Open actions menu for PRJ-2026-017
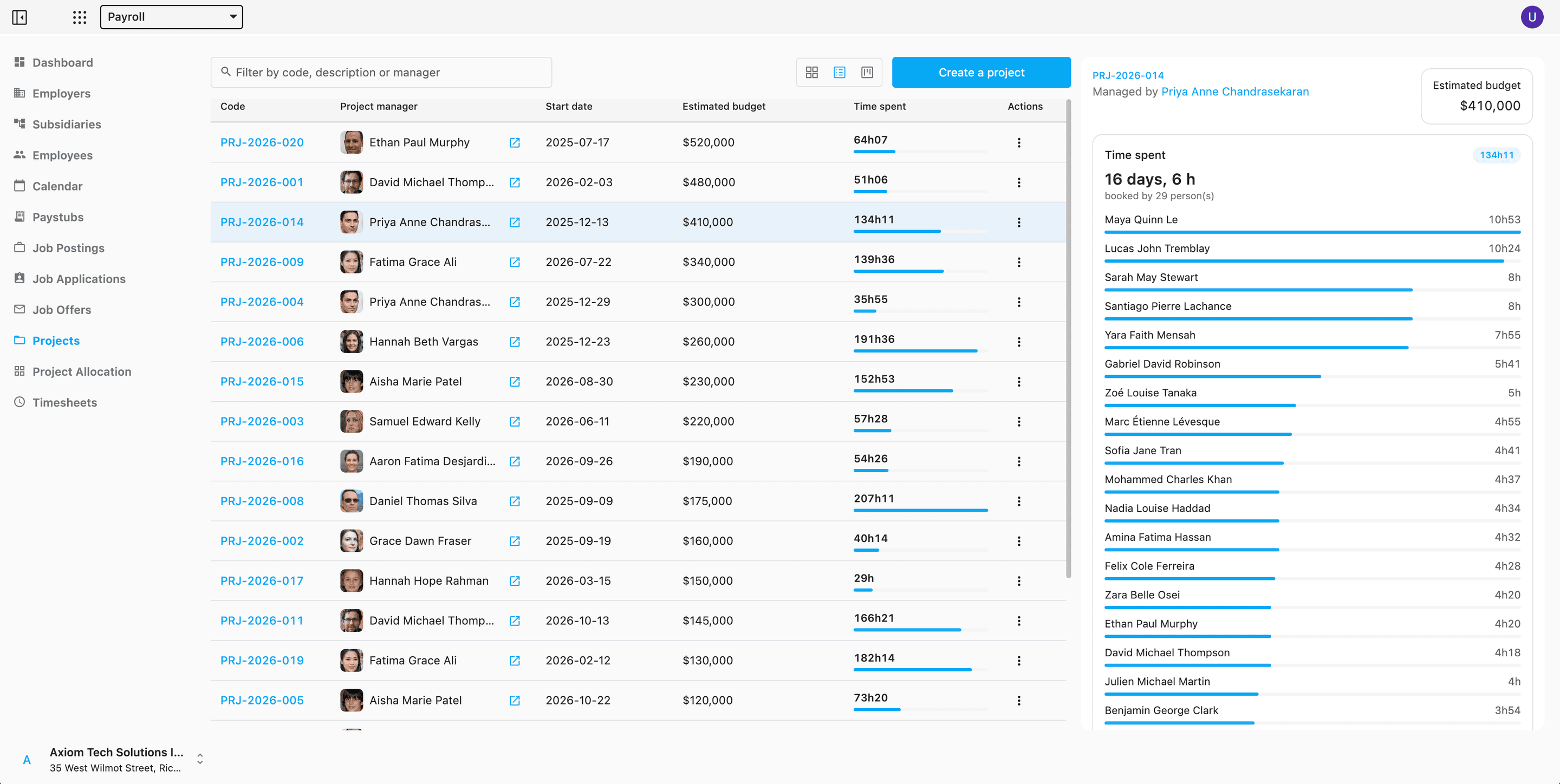Screen dimensions: 1560x784 pos(1018,581)
